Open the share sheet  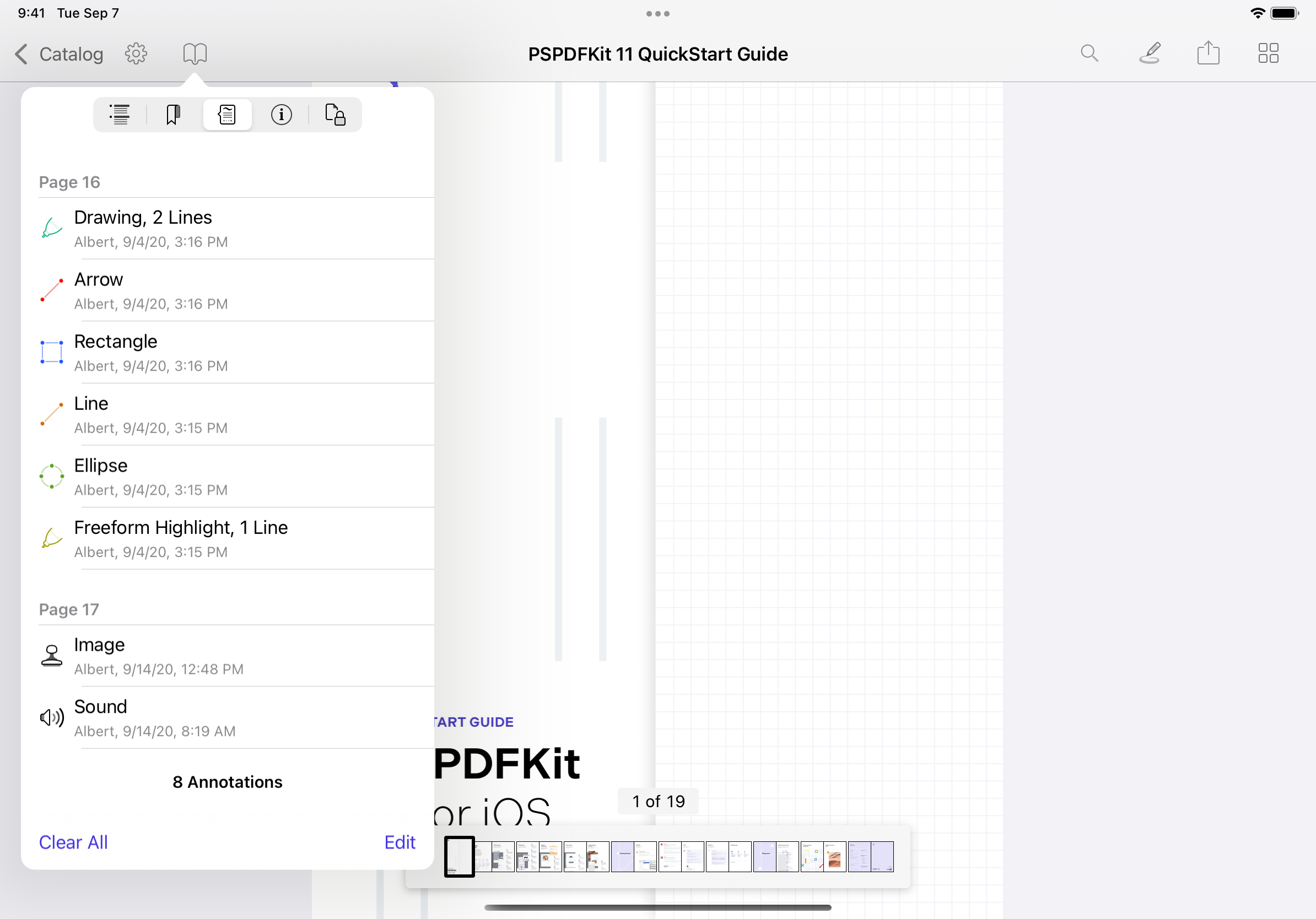1208,53
